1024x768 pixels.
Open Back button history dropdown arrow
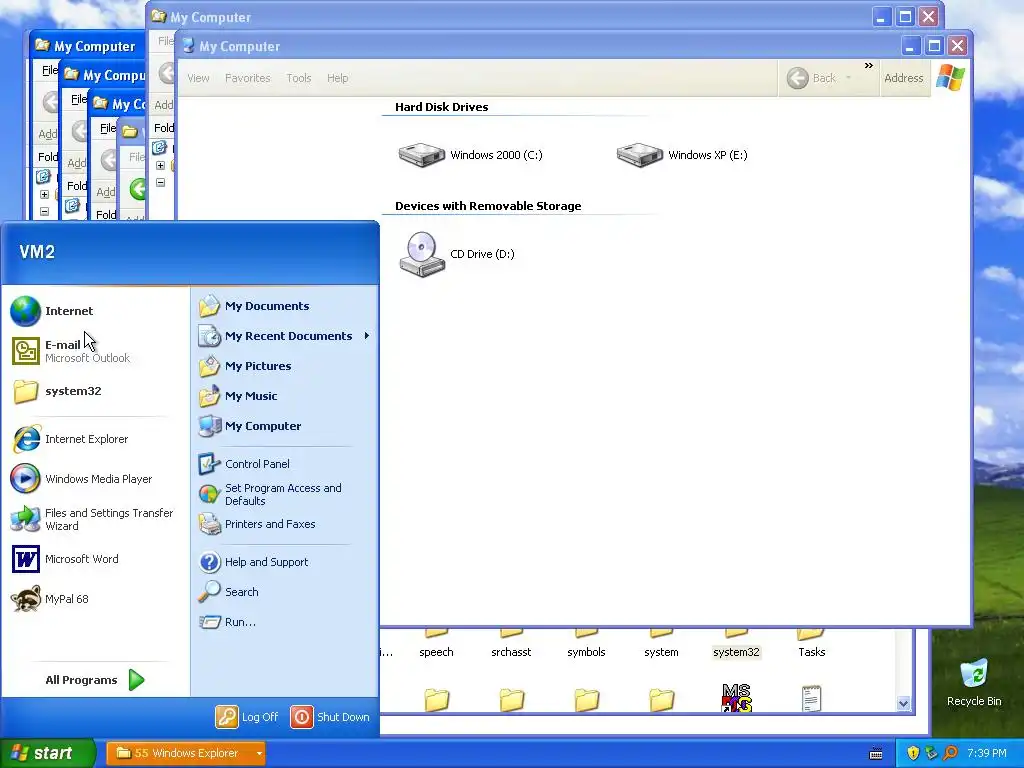click(848, 78)
